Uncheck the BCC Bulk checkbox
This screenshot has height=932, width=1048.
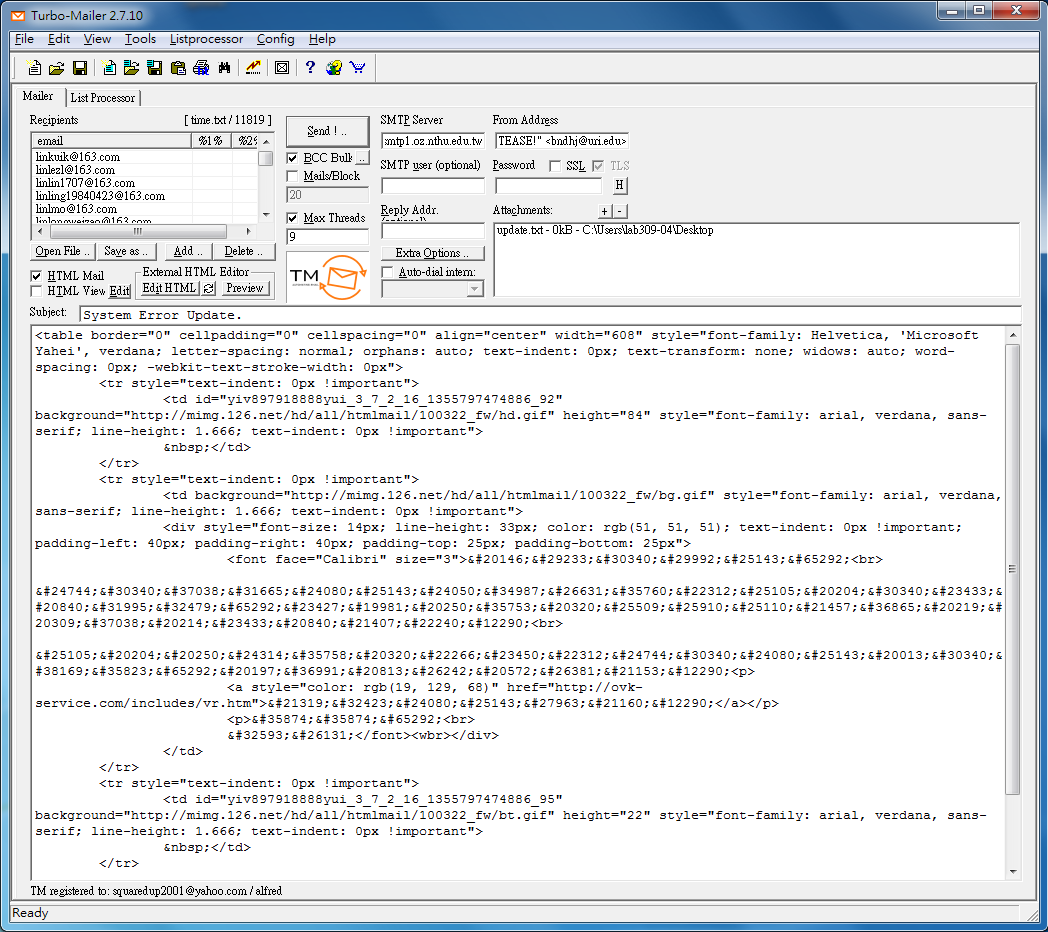[293, 158]
